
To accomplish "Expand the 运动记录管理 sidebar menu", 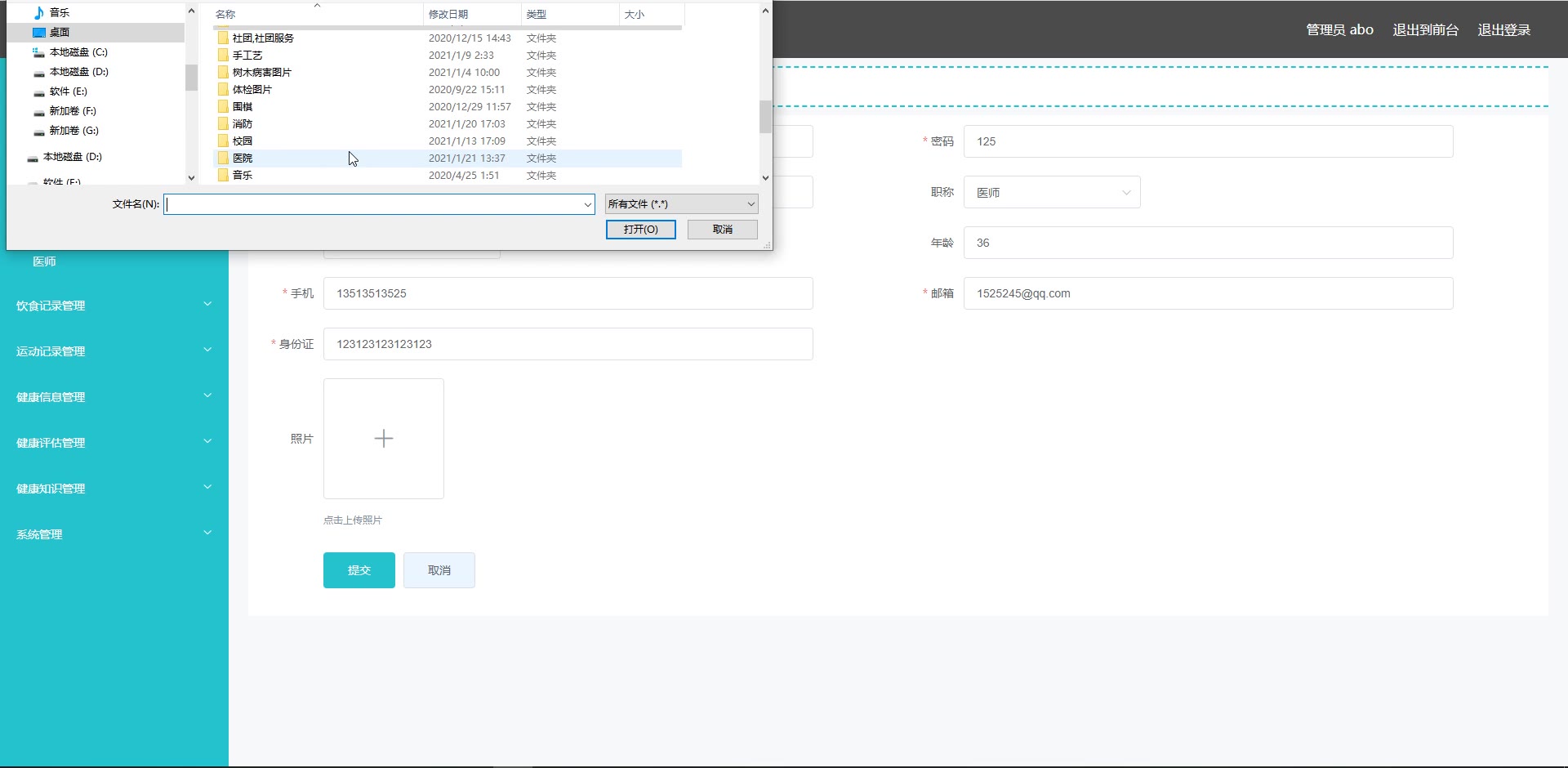I will coord(114,351).
